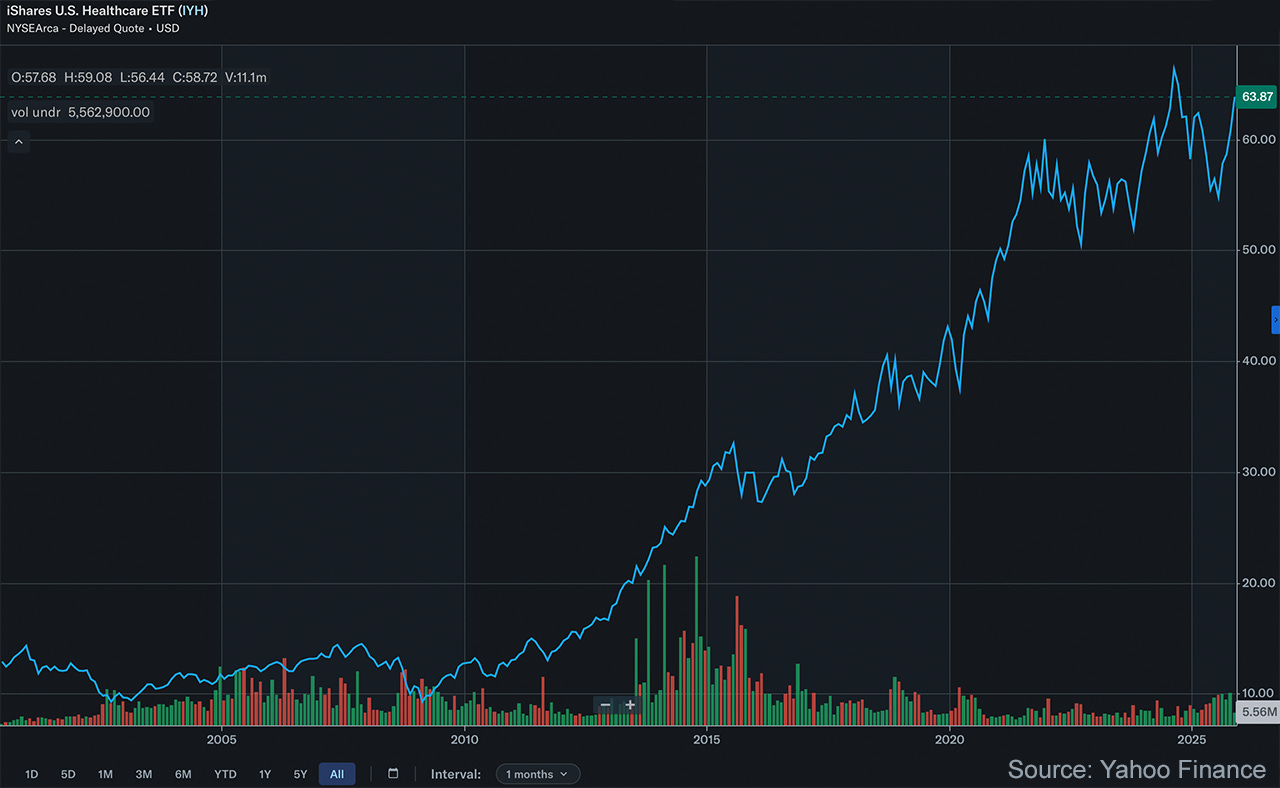
Task: Set chart range to 1Y
Action: [x=265, y=774]
